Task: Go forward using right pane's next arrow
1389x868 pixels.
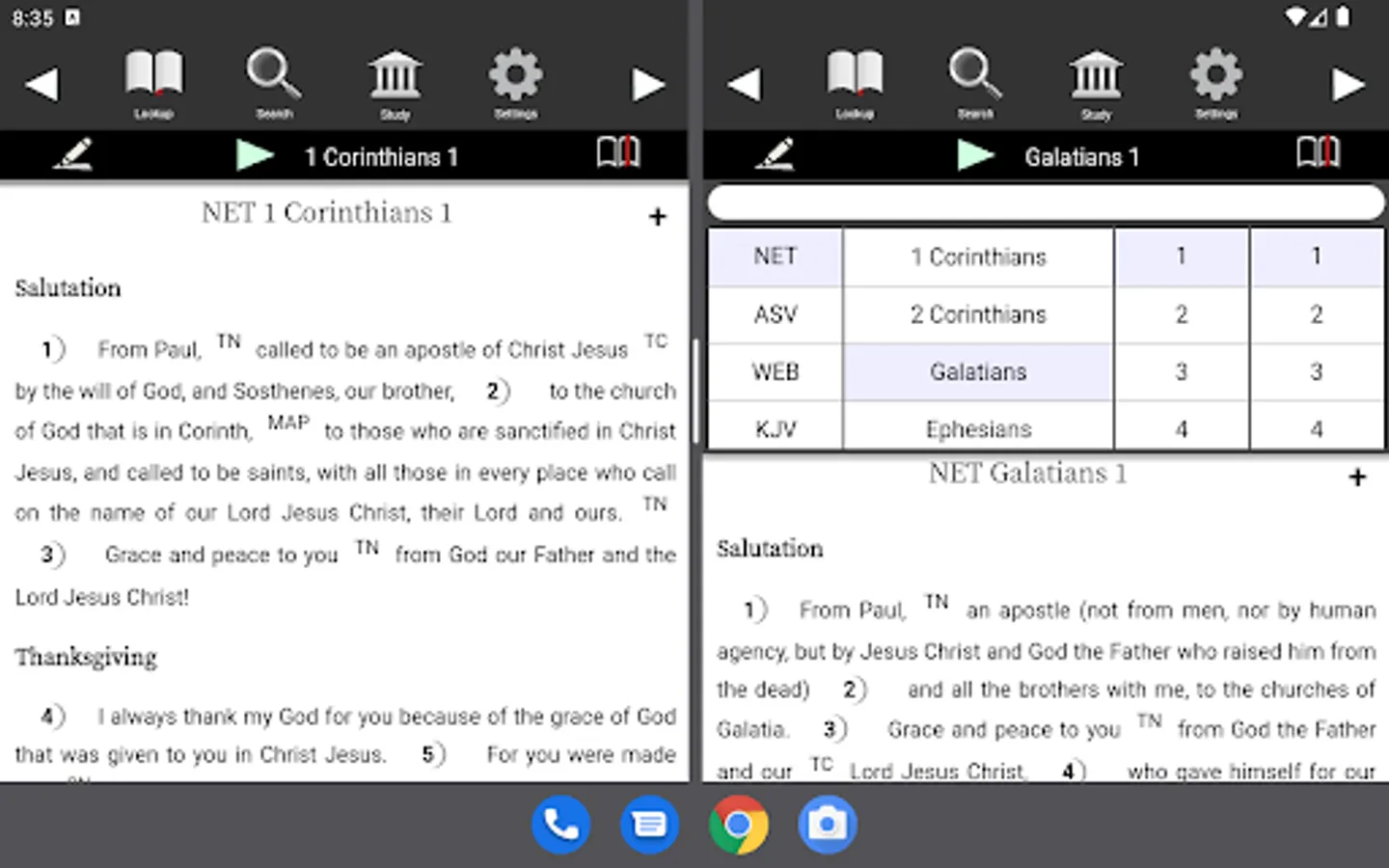Action: pos(1348,84)
